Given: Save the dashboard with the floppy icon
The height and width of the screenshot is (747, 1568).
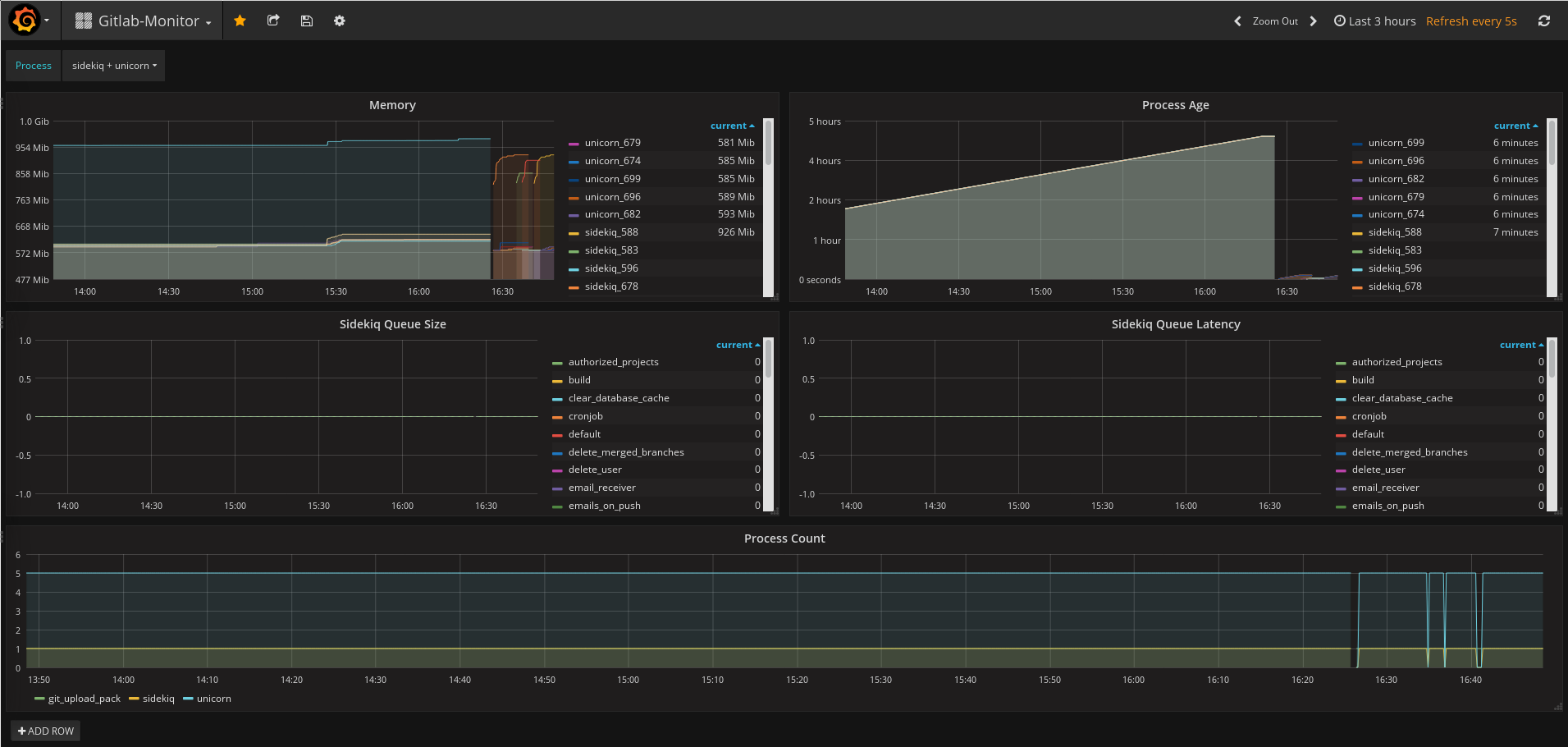Looking at the screenshot, I should tap(307, 21).
